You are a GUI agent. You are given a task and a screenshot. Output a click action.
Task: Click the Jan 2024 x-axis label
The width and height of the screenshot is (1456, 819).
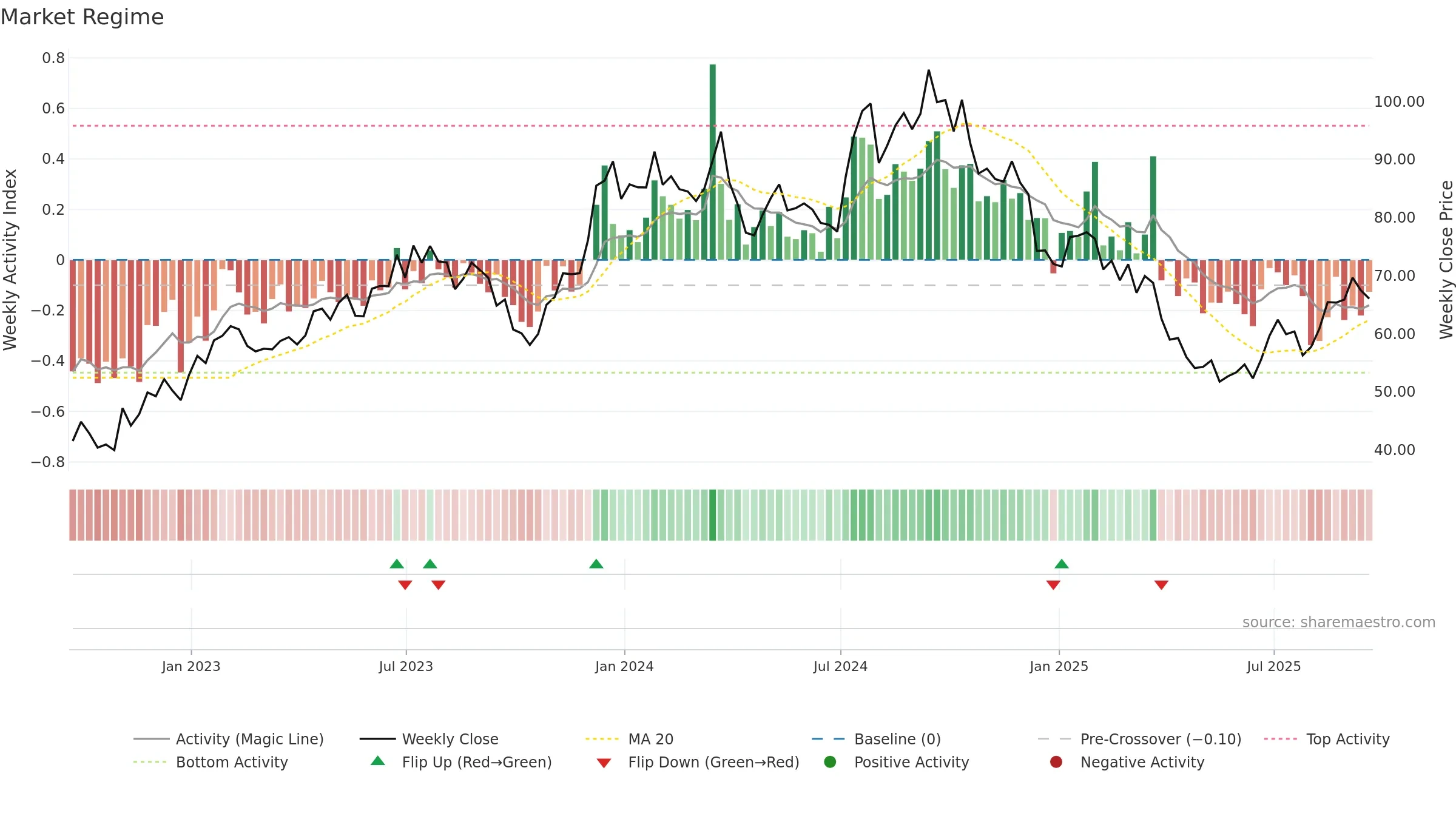click(624, 667)
